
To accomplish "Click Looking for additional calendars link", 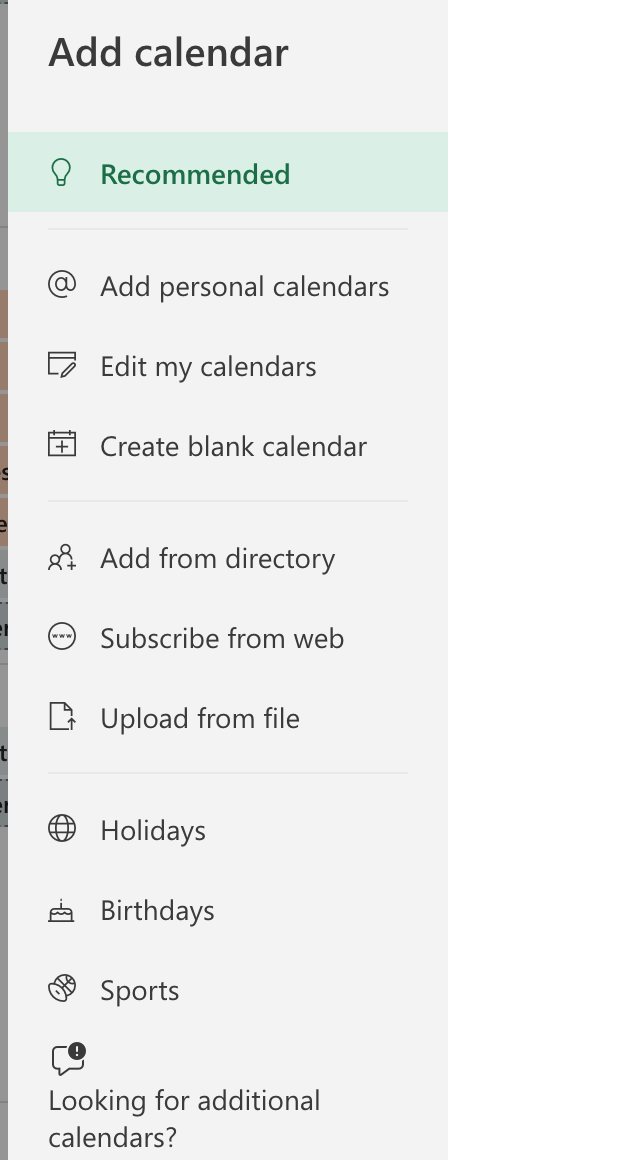I will (184, 1119).
